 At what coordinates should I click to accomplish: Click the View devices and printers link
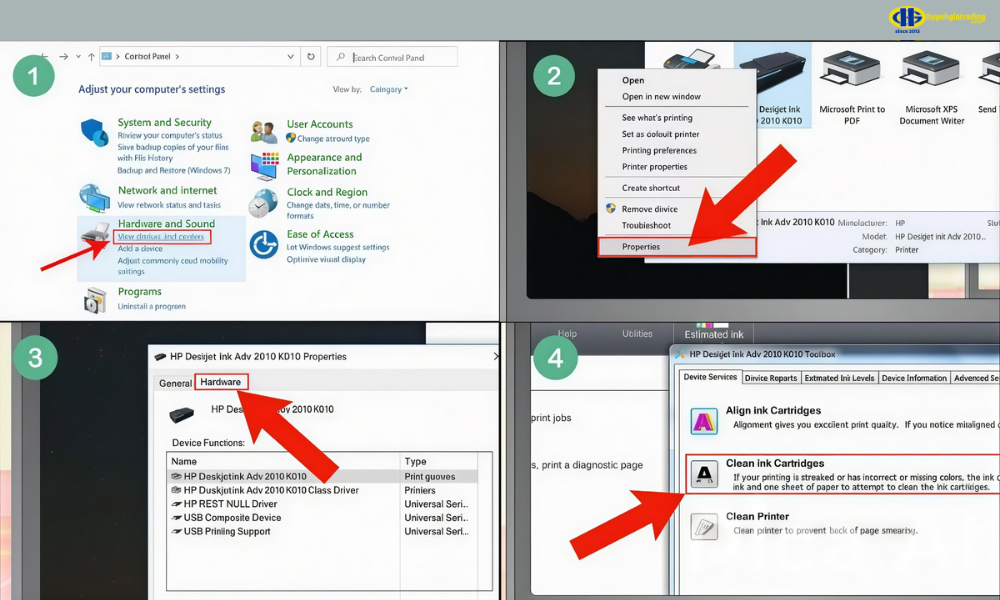tap(161, 237)
